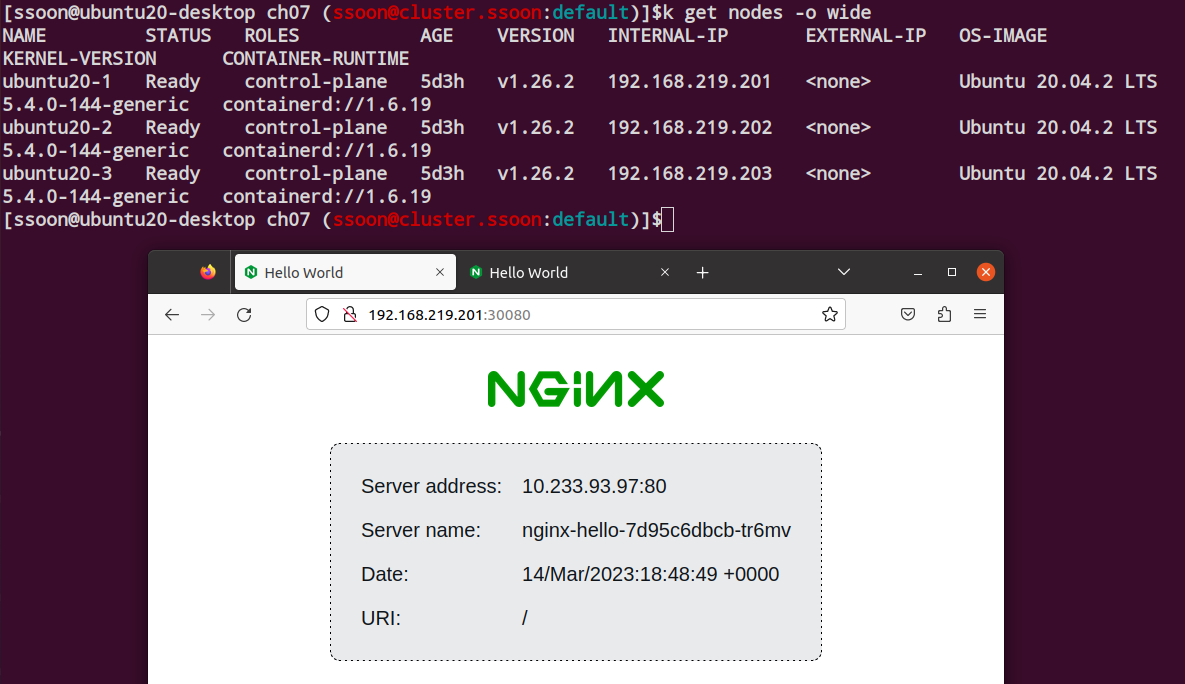Click the Firefox forward arrow
The width and height of the screenshot is (1185, 684).
point(208,314)
